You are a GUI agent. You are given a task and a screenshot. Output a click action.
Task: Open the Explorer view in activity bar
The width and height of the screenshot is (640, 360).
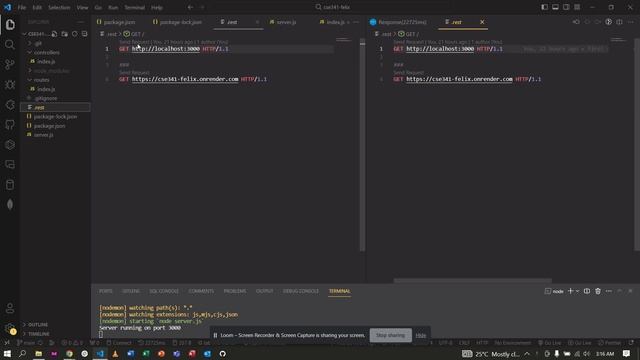coord(10,24)
